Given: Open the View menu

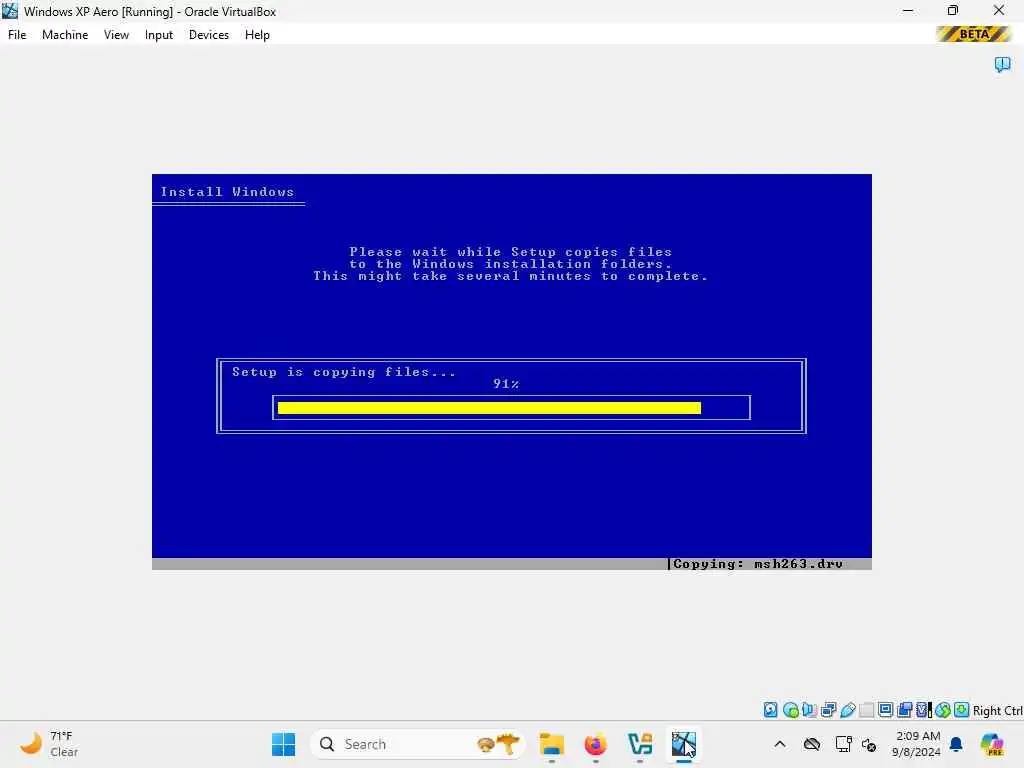Looking at the screenshot, I should (116, 35).
